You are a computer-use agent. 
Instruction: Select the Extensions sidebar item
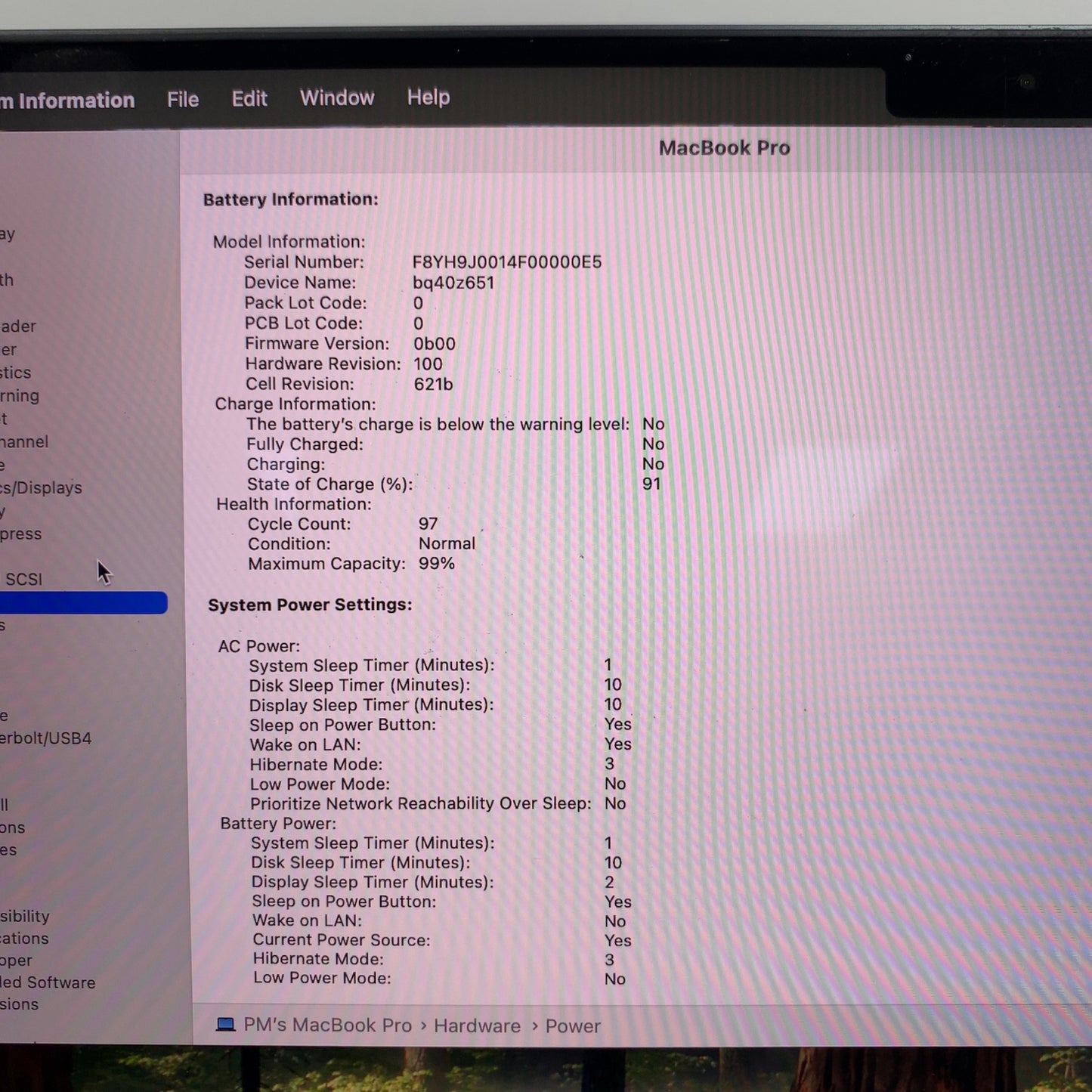(19, 1004)
